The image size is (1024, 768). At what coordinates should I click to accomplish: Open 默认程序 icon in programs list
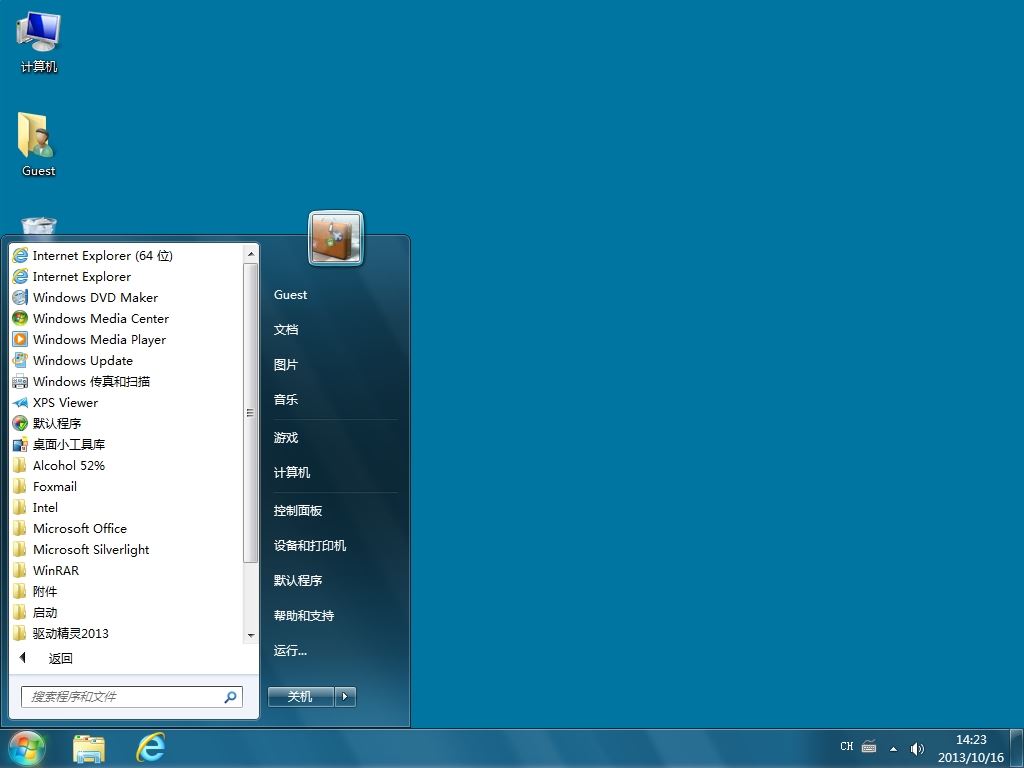point(20,423)
